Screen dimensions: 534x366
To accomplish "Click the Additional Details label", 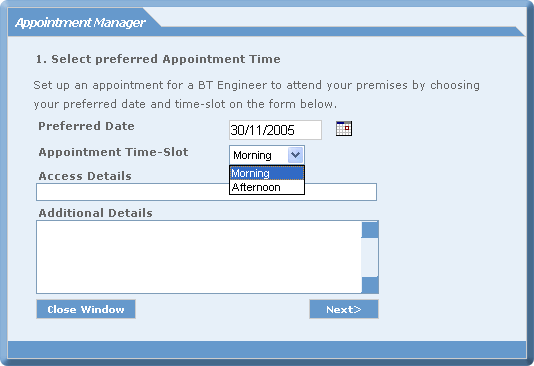I will (95, 213).
